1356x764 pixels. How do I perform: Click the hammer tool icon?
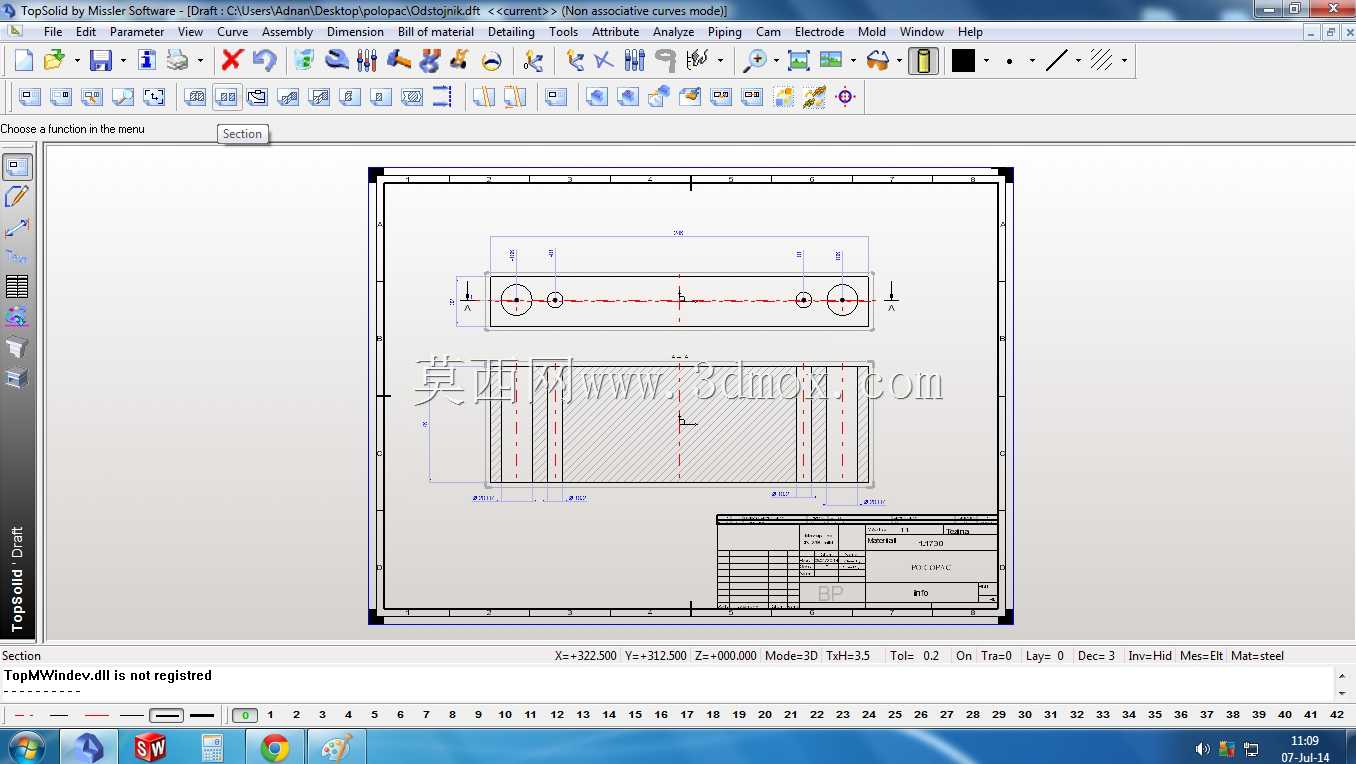pos(398,61)
